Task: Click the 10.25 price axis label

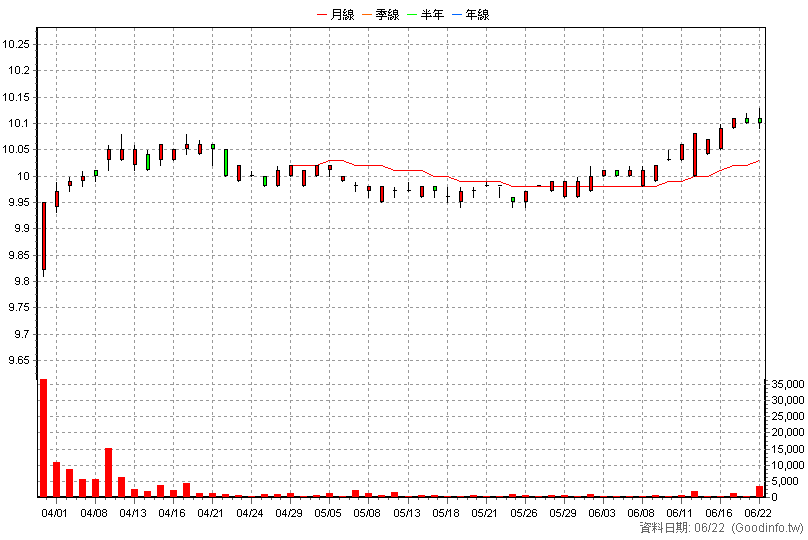Action: coord(16,44)
